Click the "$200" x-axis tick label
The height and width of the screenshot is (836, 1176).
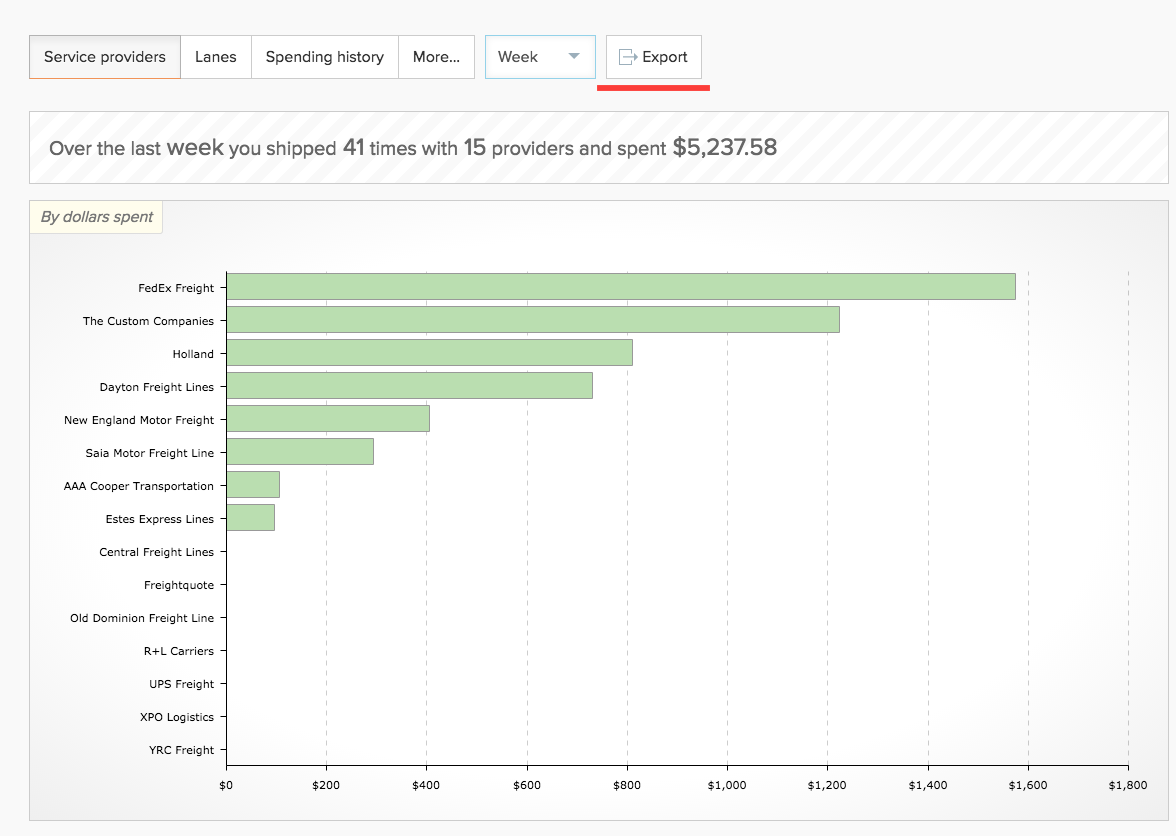326,785
